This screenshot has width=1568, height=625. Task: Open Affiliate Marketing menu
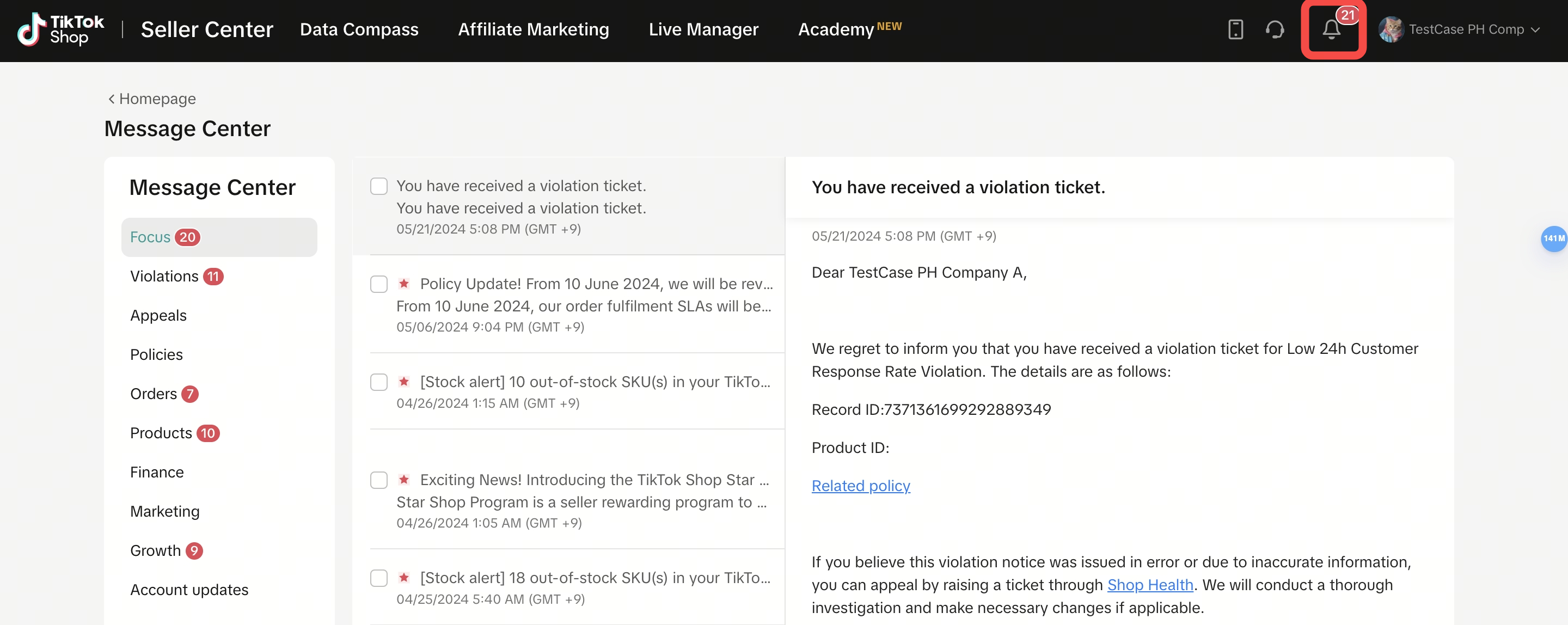533,29
